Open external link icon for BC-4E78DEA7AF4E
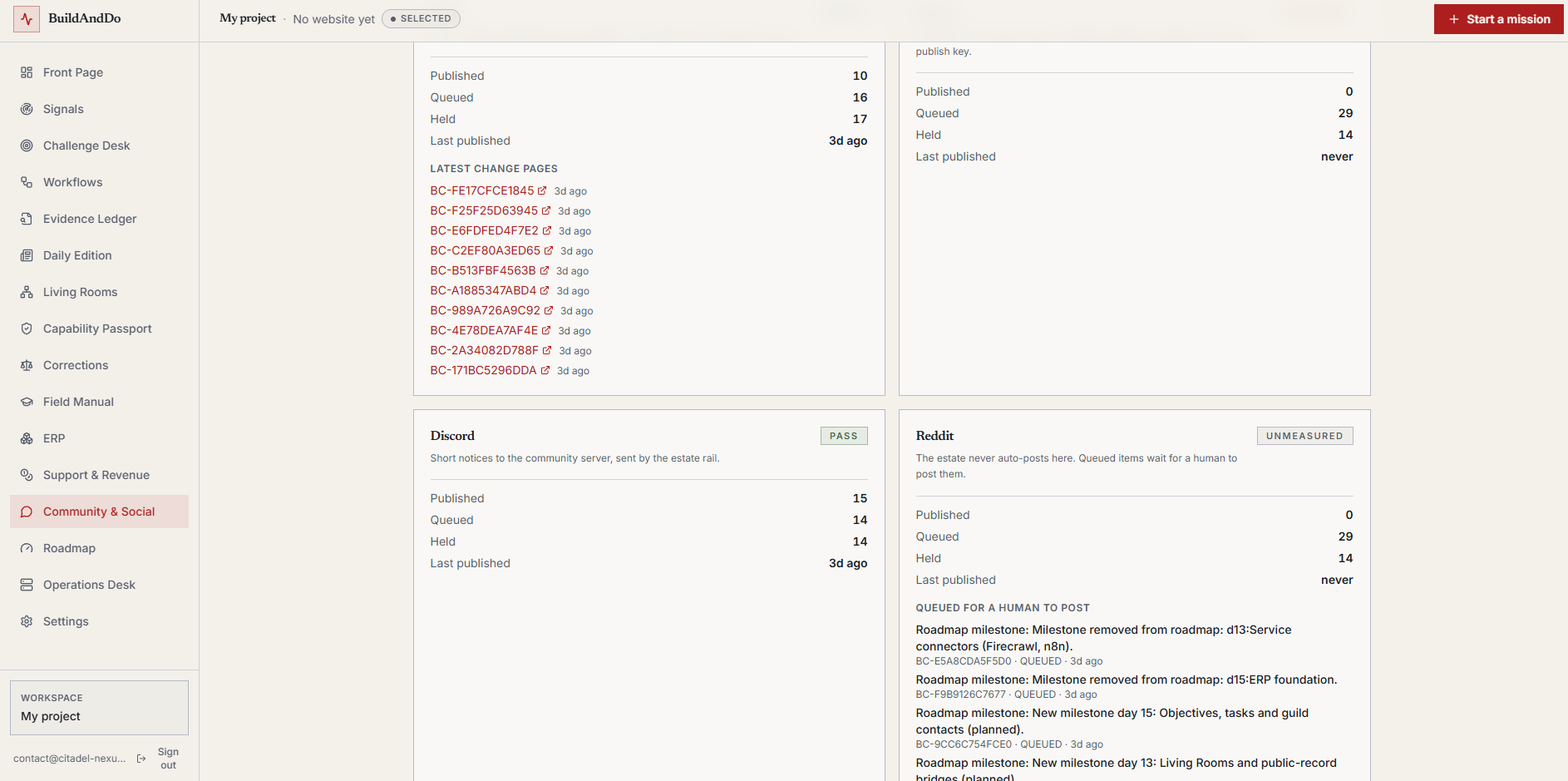 (x=546, y=330)
